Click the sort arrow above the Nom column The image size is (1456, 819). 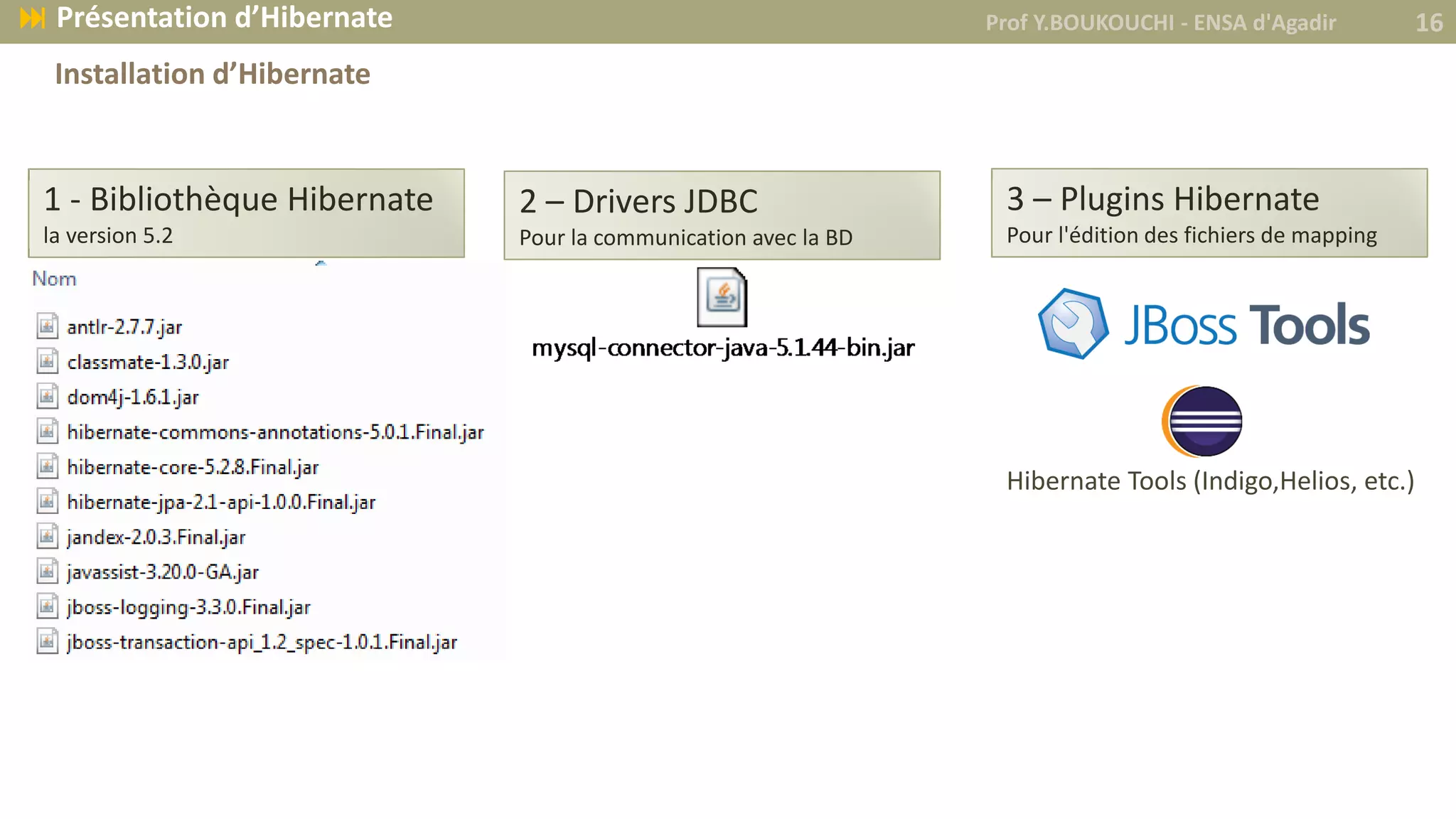321,264
